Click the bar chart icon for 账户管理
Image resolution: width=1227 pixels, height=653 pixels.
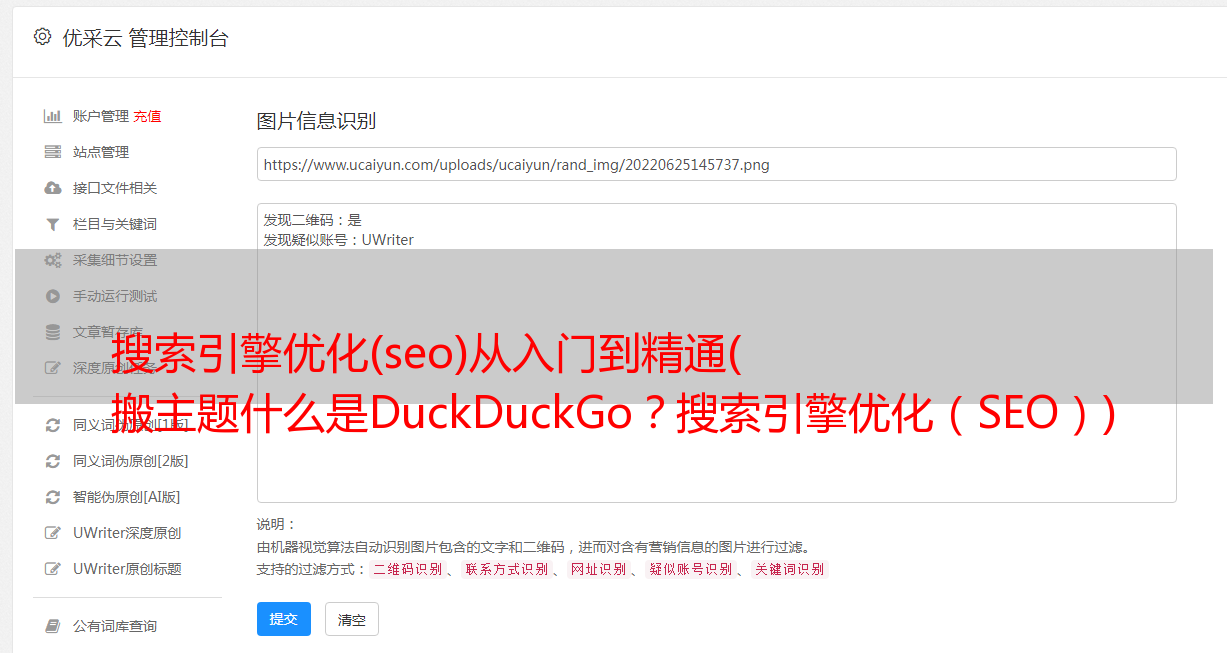(x=53, y=116)
